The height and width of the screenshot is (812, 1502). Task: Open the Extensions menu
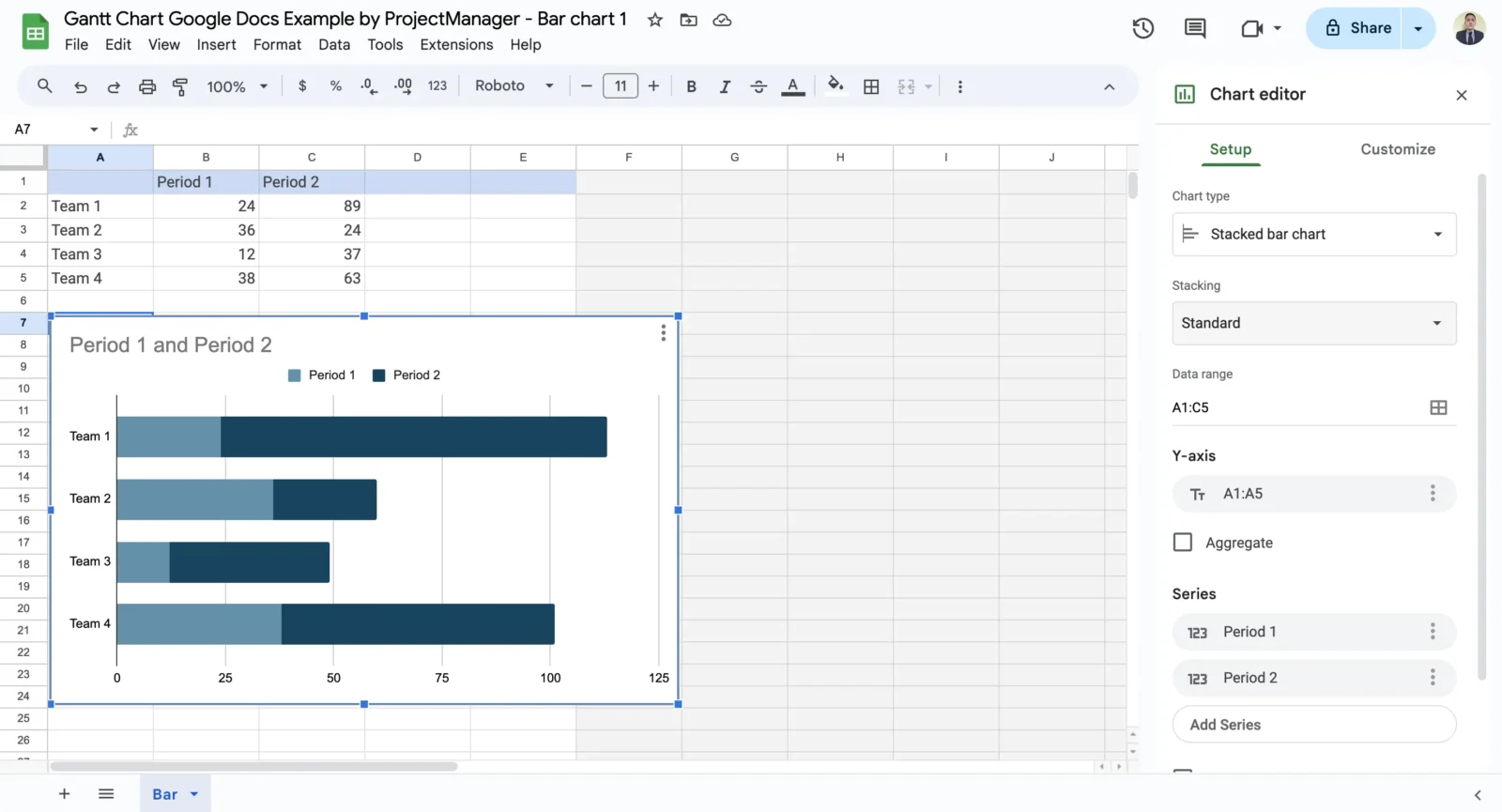pos(456,44)
